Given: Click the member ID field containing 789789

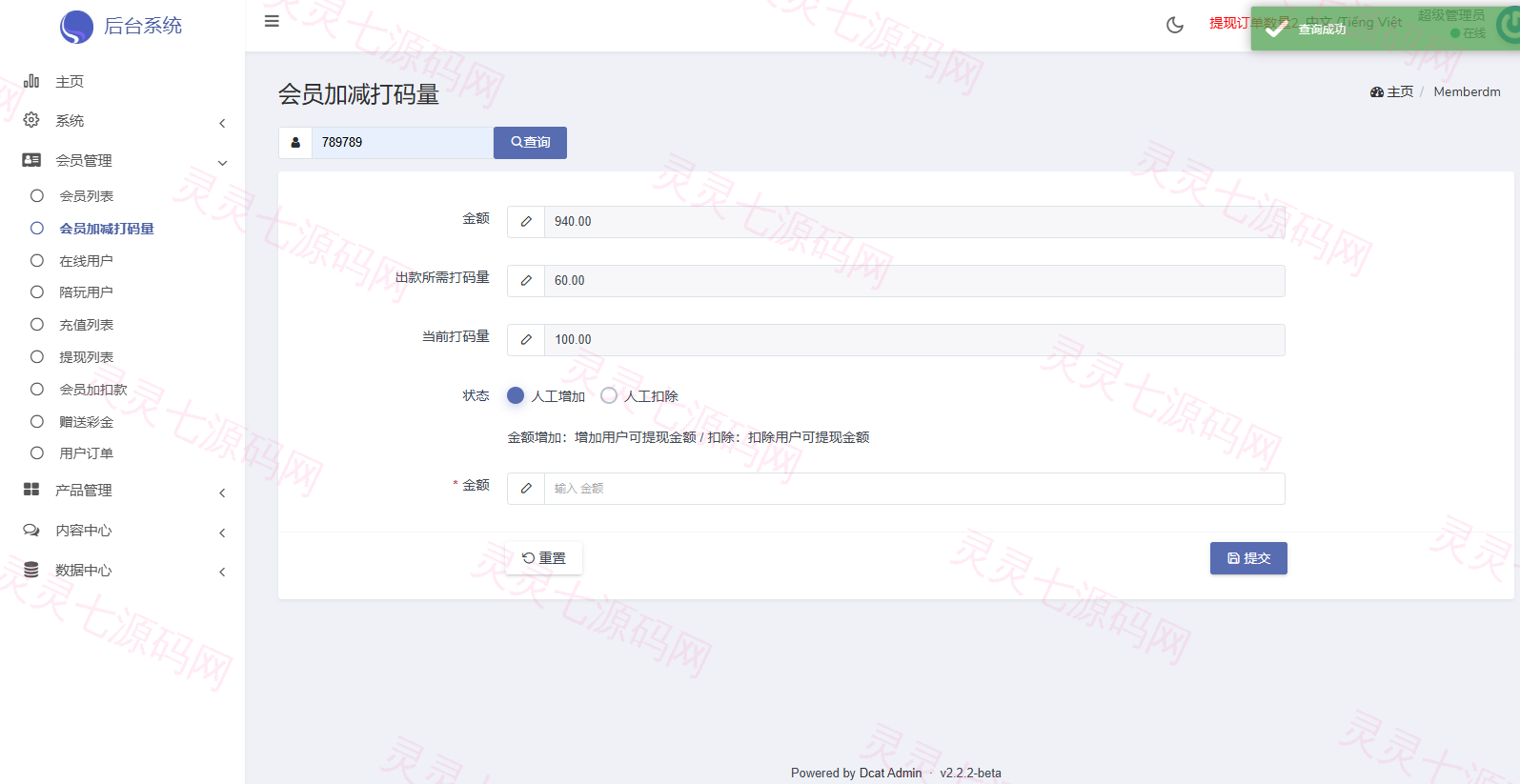Looking at the screenshot, I should 402,143.
